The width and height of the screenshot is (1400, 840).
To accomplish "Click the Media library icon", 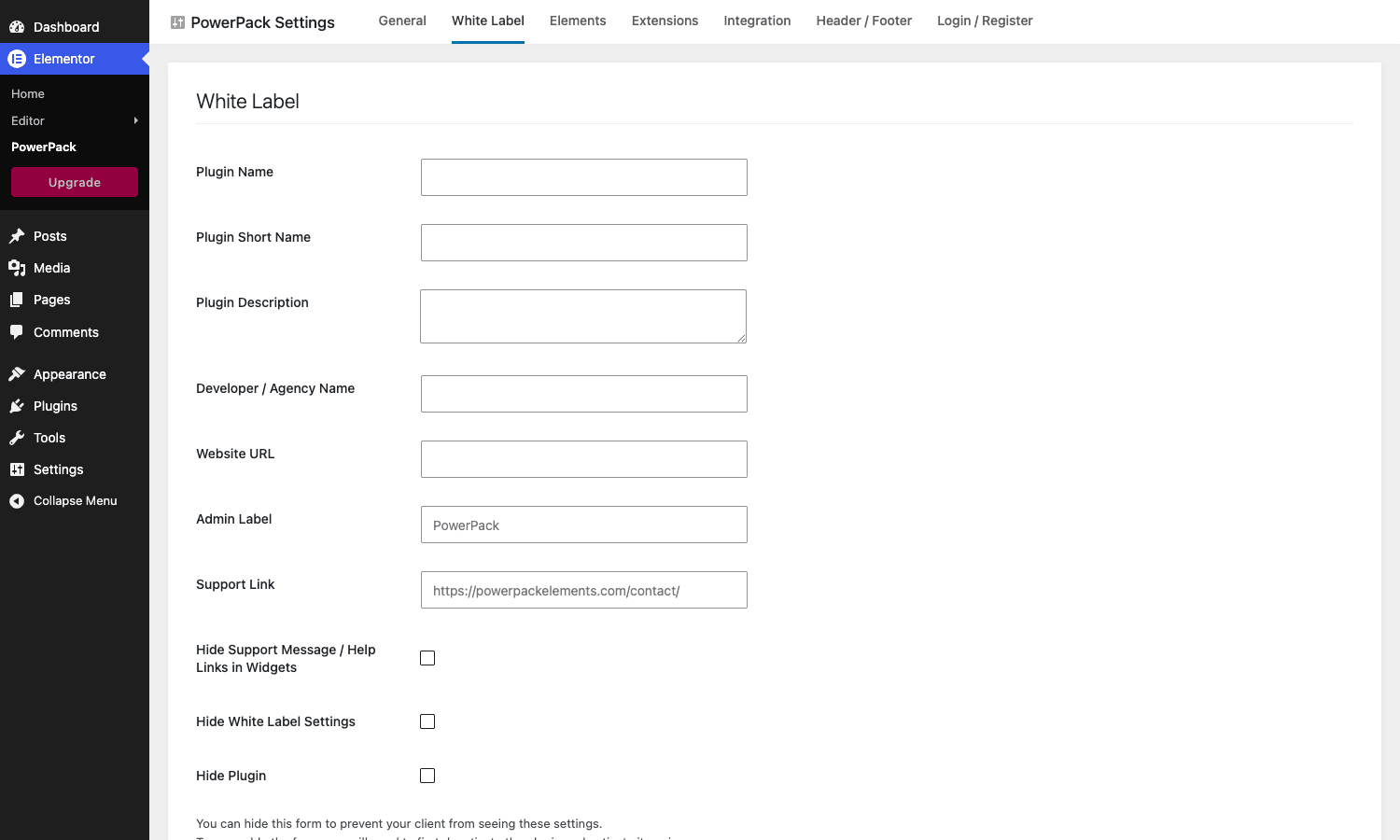I will click(17, 268).
